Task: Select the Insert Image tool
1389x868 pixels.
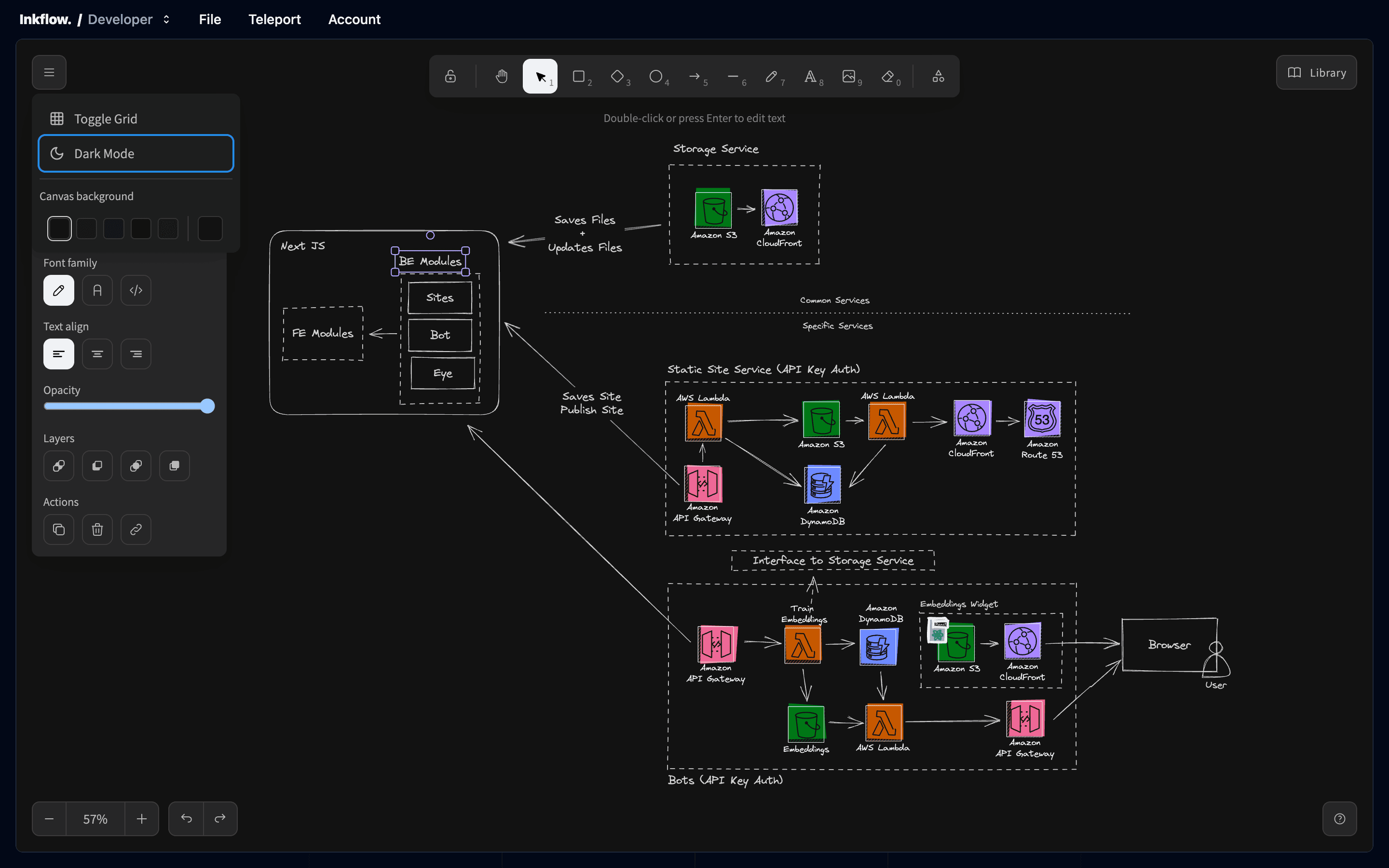Action: point(849,76)
